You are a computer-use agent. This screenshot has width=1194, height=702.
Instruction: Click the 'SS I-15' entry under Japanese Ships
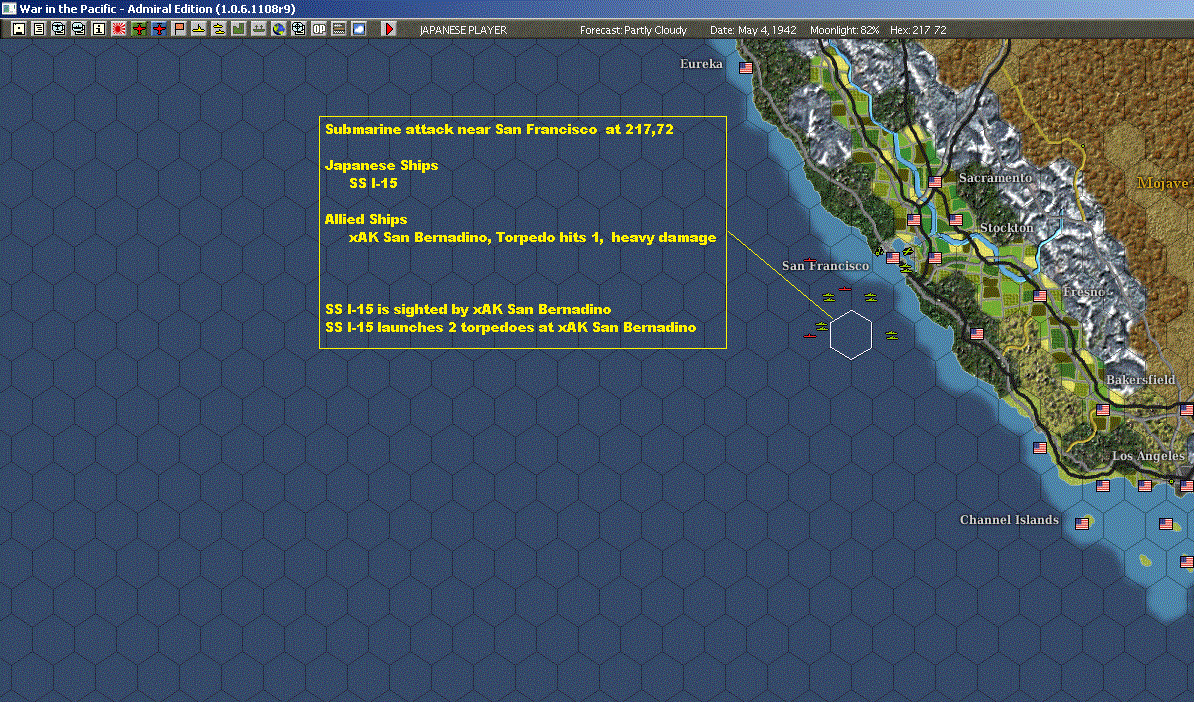373,183
